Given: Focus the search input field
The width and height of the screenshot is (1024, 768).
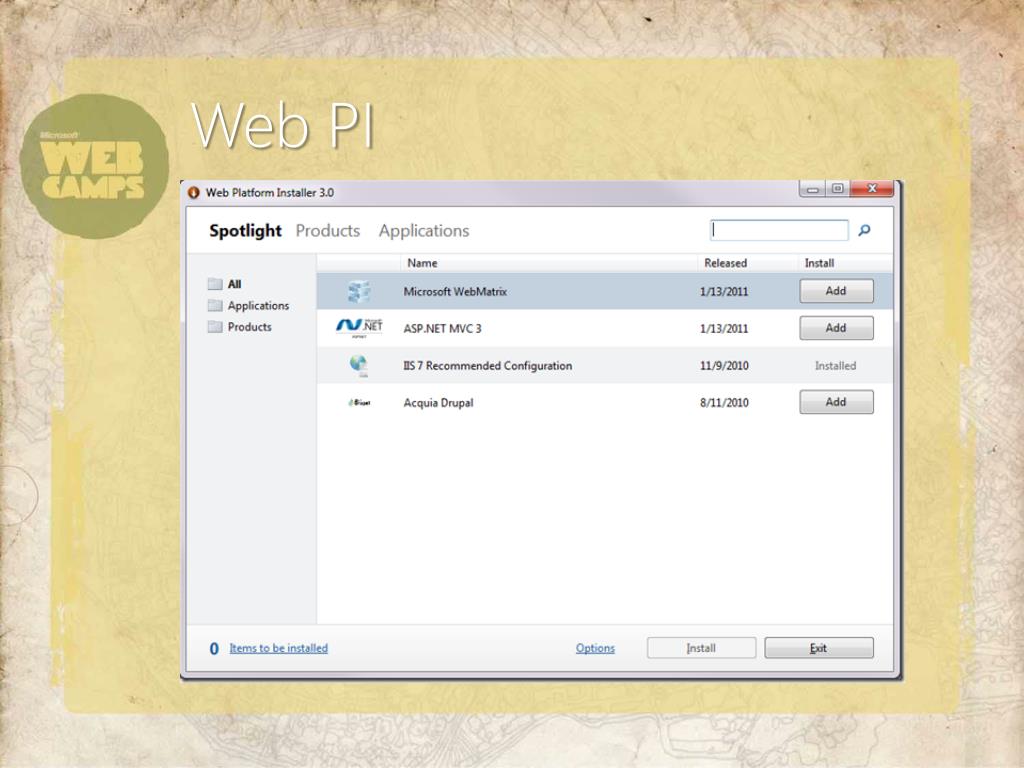Looking at the screenshot, I should click(x=779, y=230).
